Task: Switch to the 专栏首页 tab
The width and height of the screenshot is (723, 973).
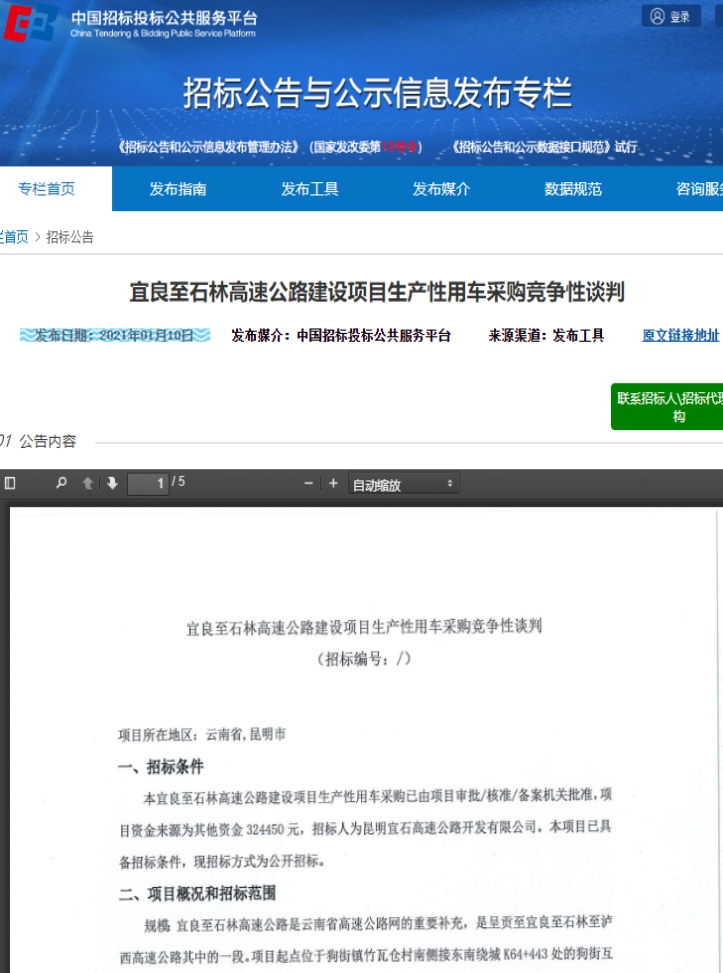Action: tap(47, 189)
